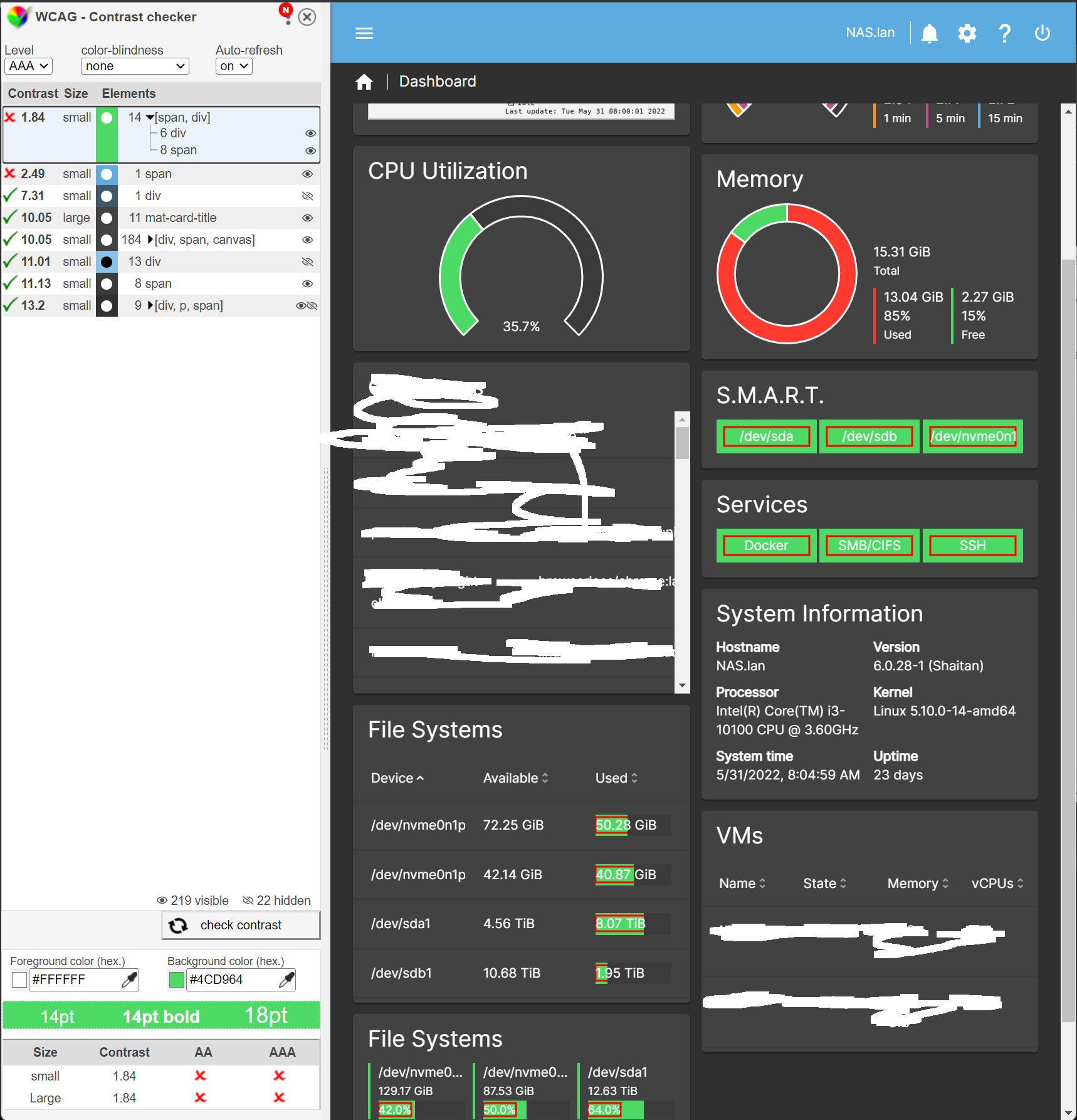This screenshot has height=1120, width=1077.
Task: Click the power icon in header
Action: coord(1043,33)
